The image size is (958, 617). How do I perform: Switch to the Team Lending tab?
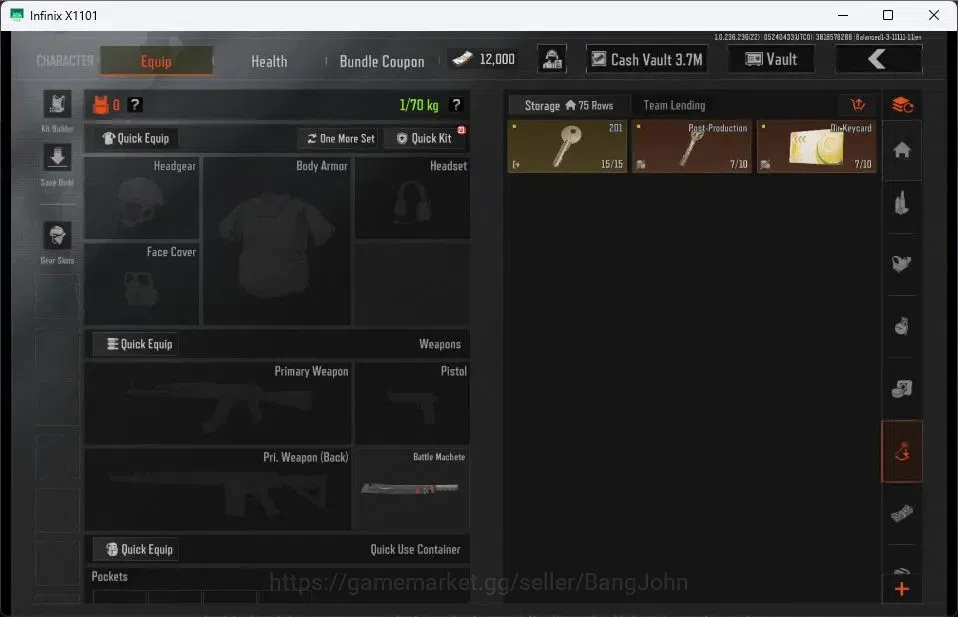(x=675, y=105)
